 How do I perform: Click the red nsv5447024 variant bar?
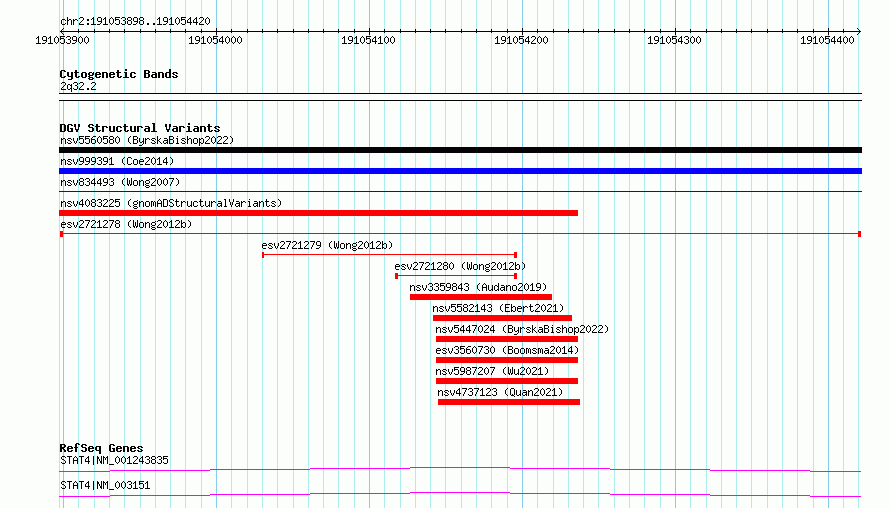point(507,339)
